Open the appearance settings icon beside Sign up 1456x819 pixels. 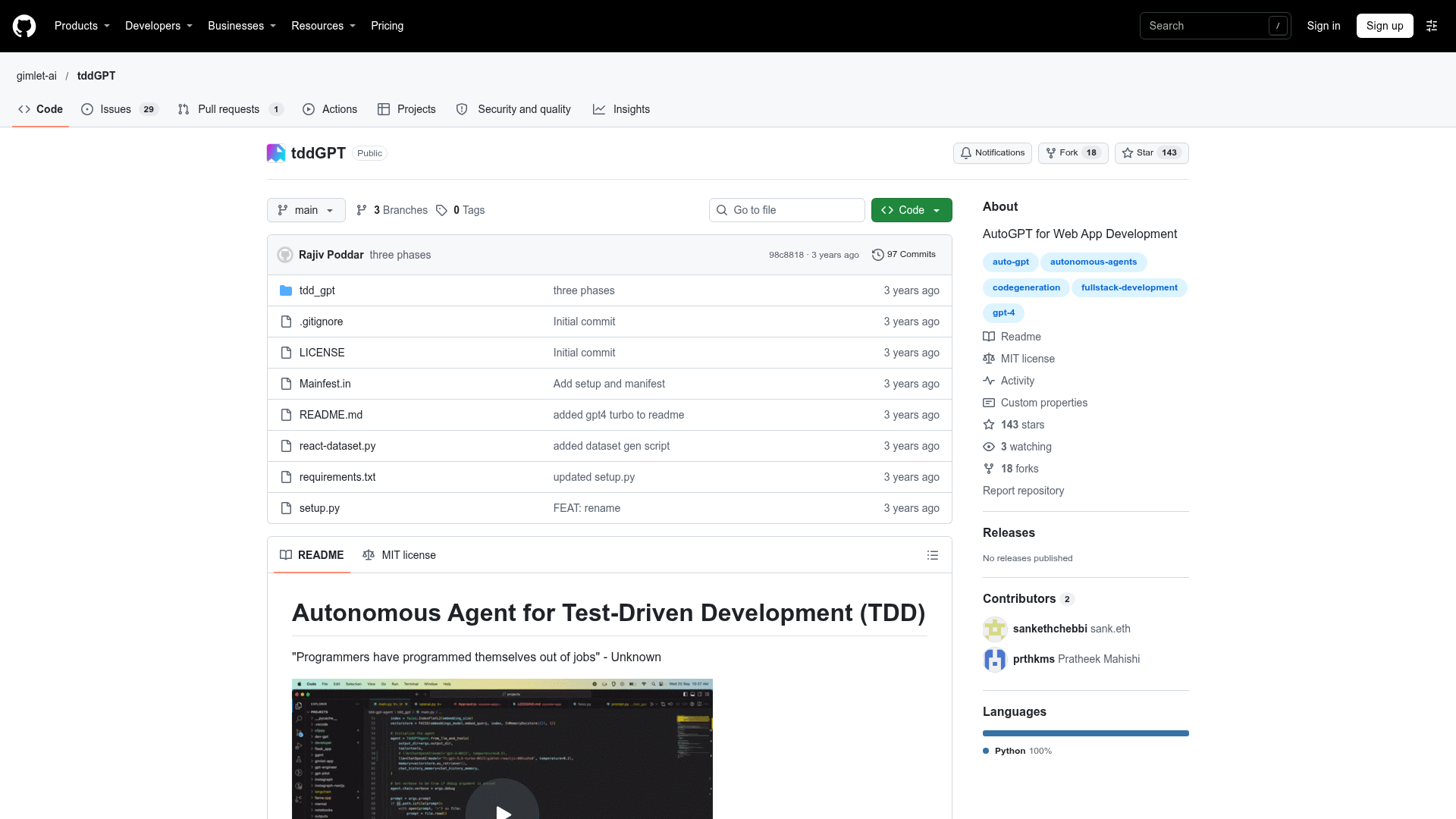point(1432,26)
